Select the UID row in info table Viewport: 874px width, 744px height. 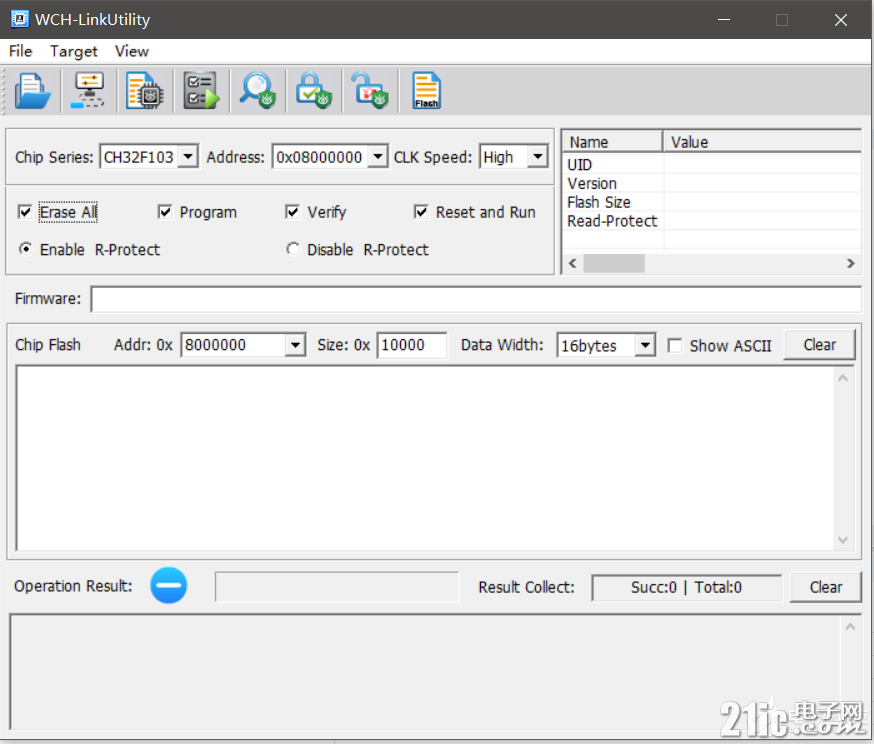(x=712, y=165)
